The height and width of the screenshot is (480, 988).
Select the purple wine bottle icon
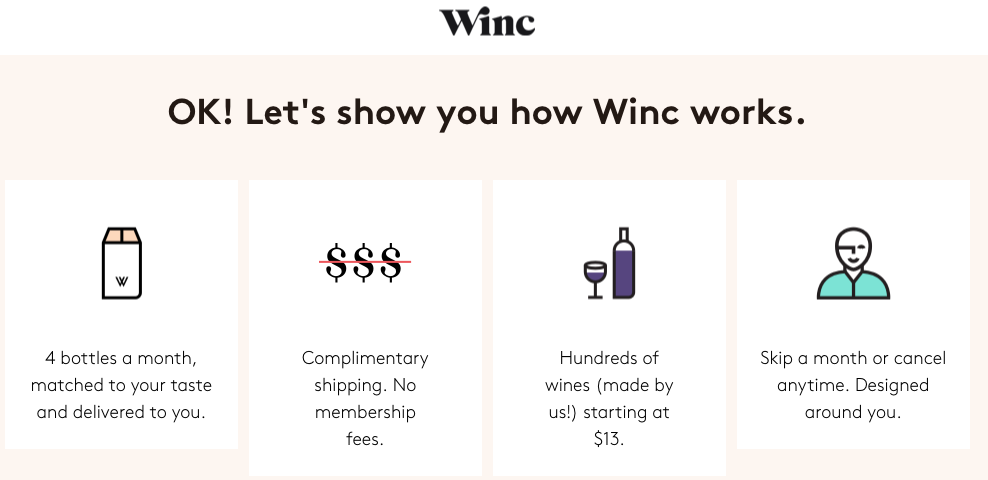click(623, 263)
